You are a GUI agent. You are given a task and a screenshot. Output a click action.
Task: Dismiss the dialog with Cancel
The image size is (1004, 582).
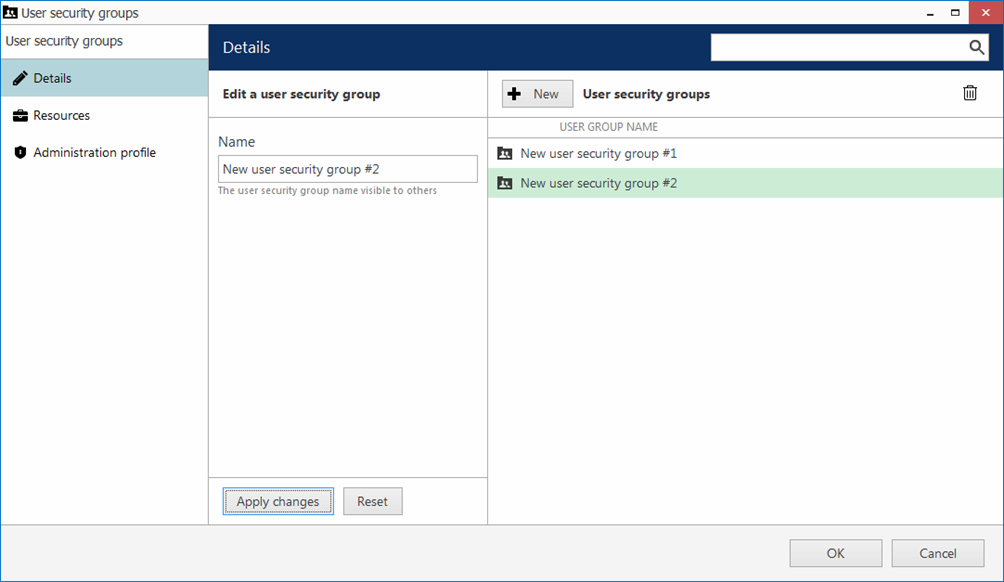click(x=937, y=553)
